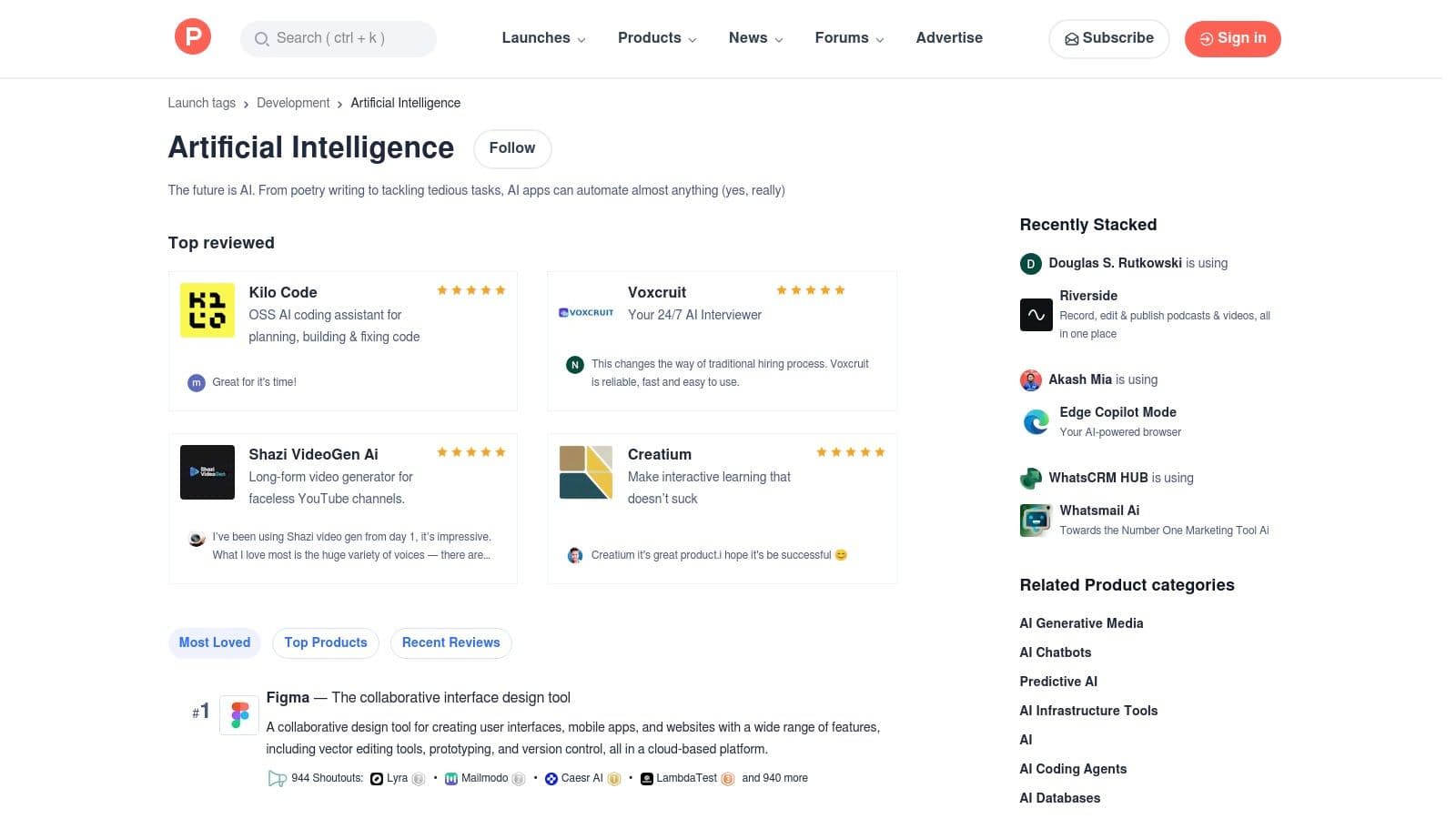1456x819 pixels.
Task: Follow the Artificial Intelligence topic
Action: 511,147
